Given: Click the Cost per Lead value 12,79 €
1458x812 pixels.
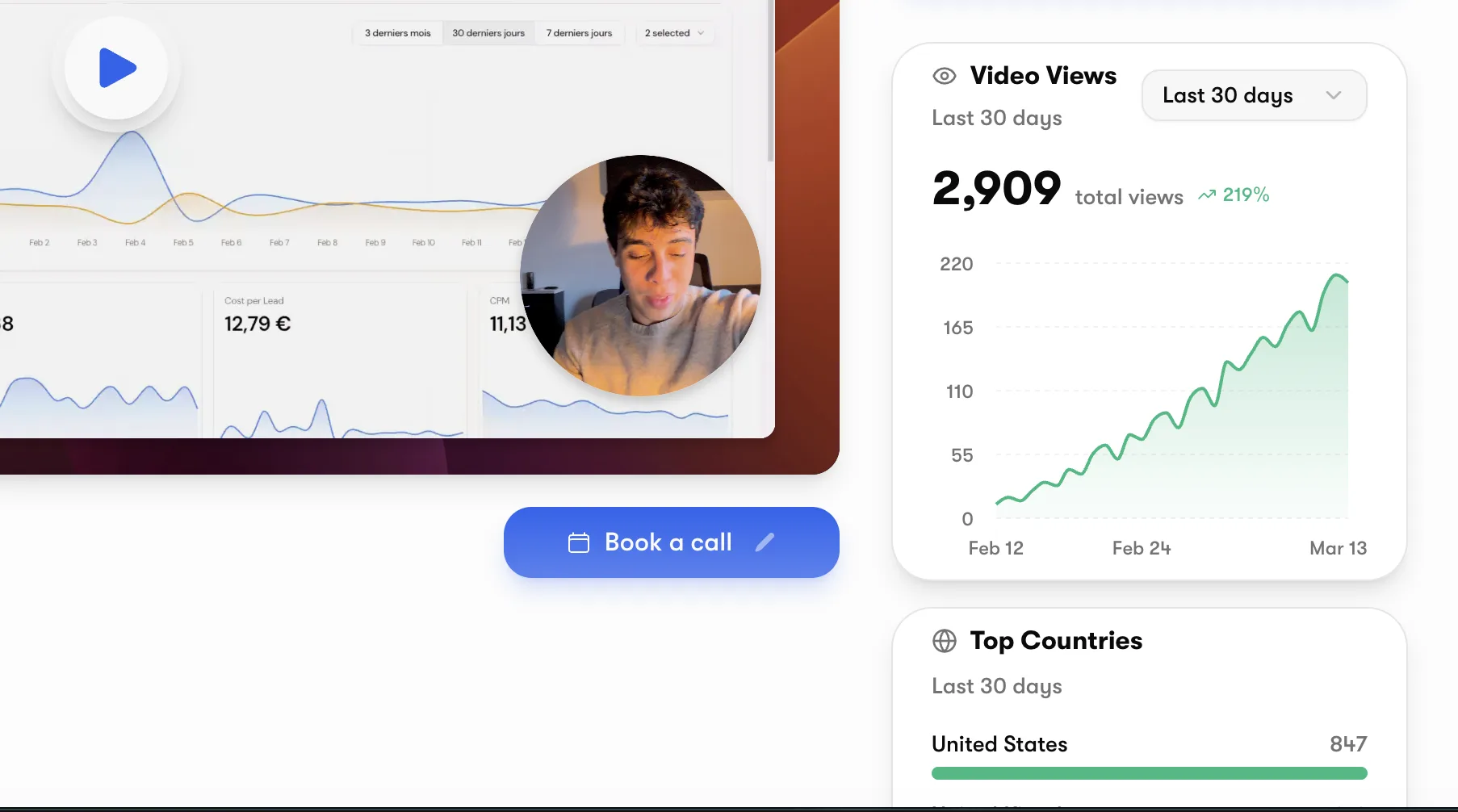Looking at the screenshot, I should (x=258, y=324).
